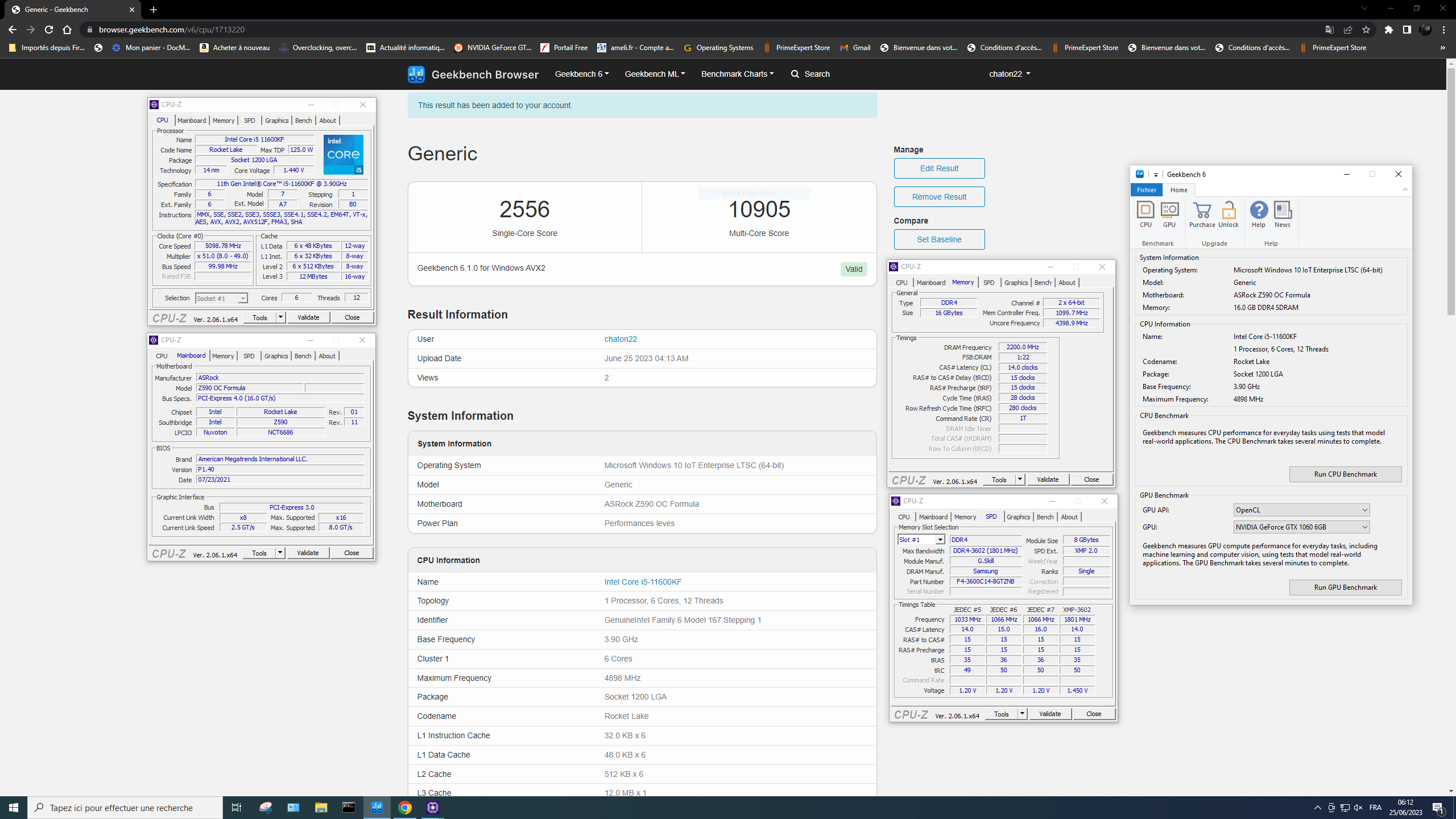Click Run CPU Benchmark button
1456x819 pixels.
(x=1345, y=474)
